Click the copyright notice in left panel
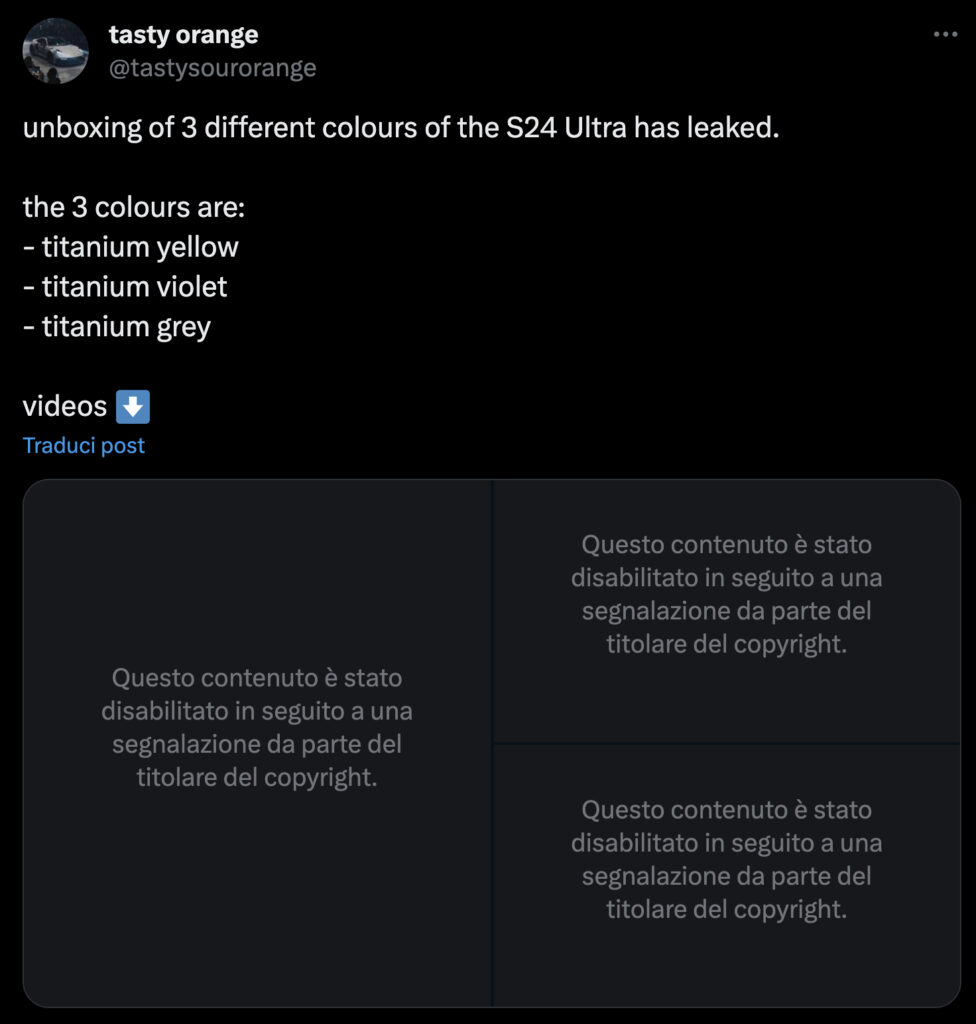976x1024 pixels. (257, 727)
